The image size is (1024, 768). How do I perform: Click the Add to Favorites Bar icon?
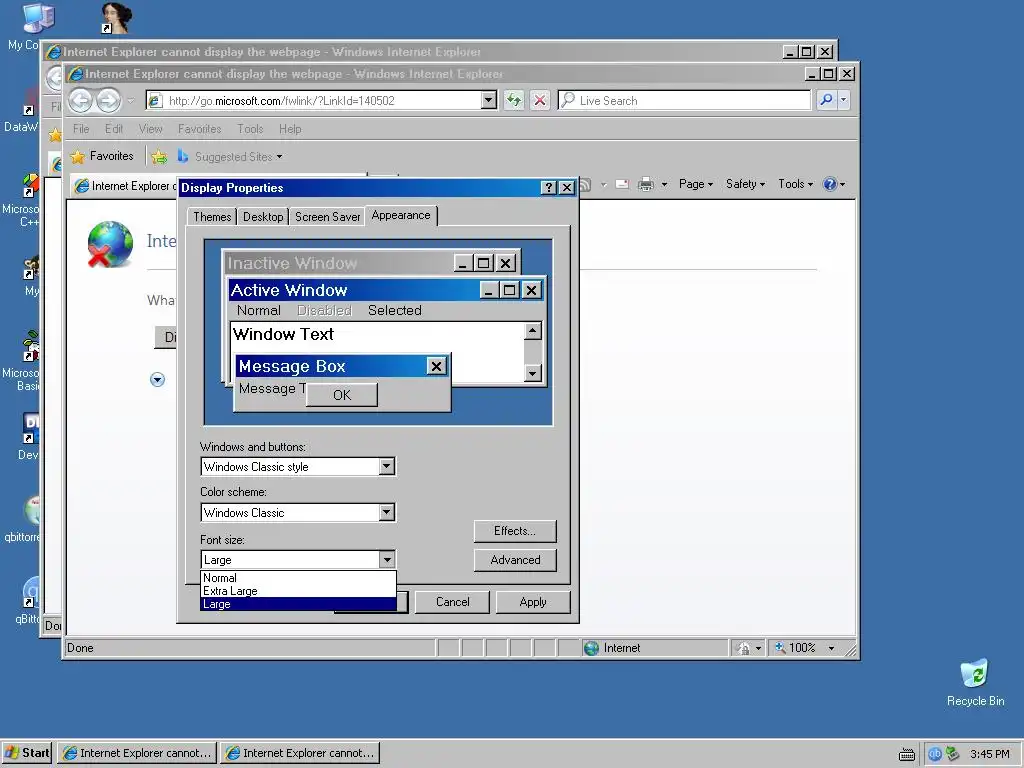159,157
